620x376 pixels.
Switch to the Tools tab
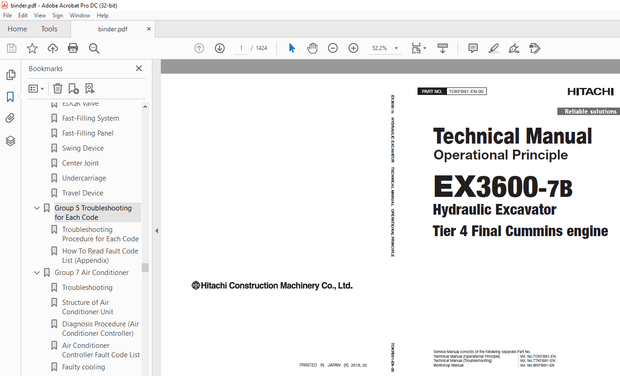(49, 29)
